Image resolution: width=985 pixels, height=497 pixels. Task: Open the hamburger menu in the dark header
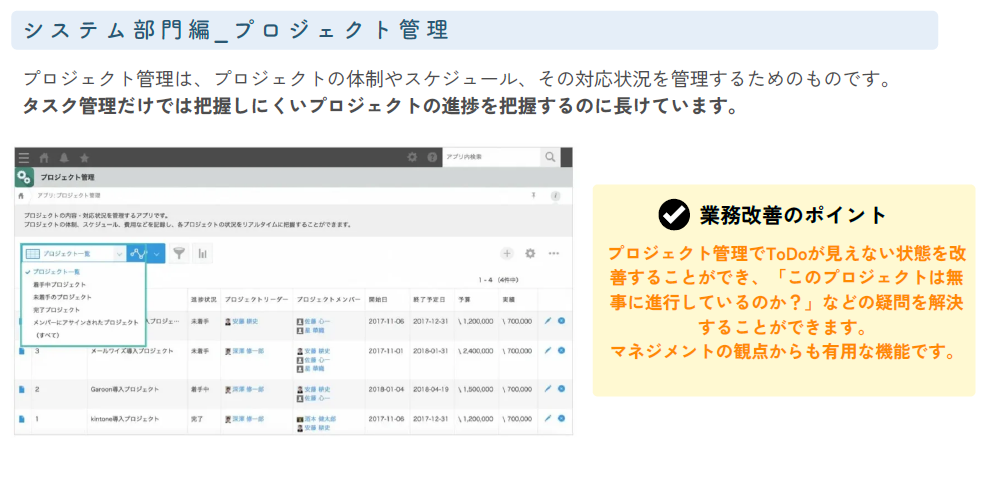coord(24,158)
